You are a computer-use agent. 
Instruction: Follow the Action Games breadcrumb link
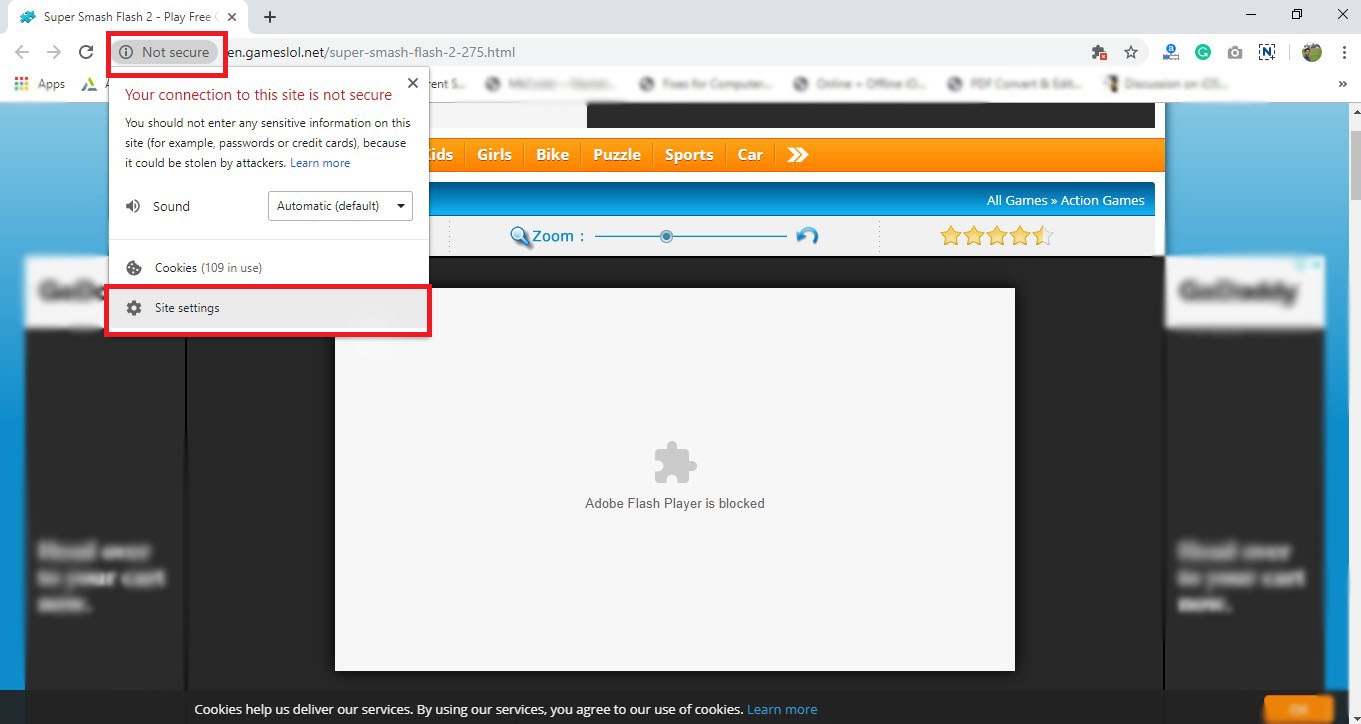click(1102, 200)
